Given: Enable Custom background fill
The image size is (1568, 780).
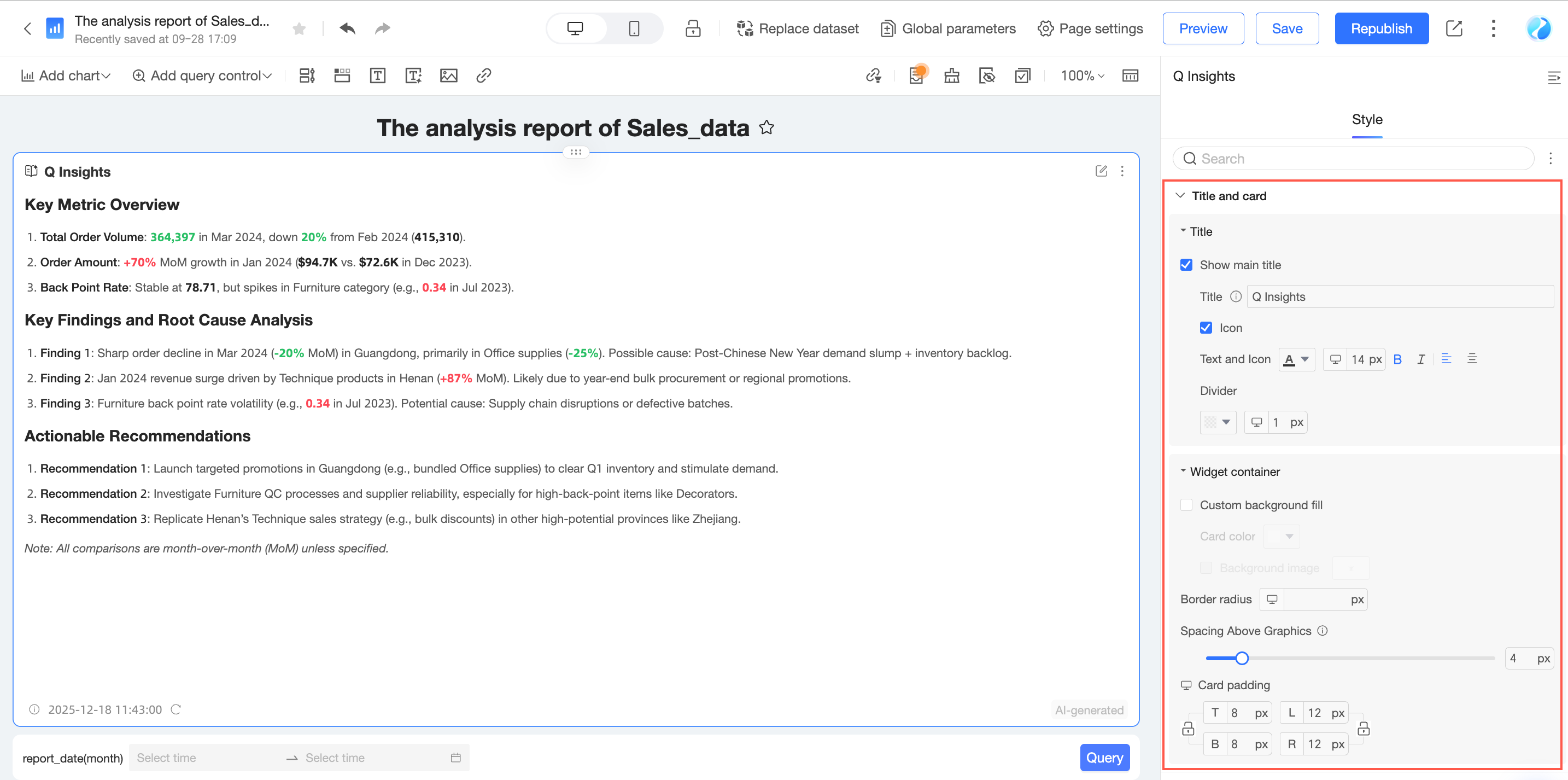Looking at the screenshot, I should tap(1186, 505).
